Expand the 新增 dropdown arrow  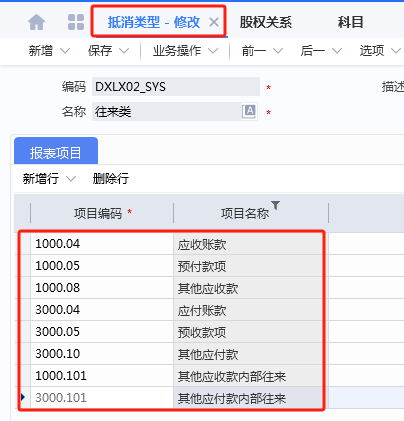click(65, 51)
